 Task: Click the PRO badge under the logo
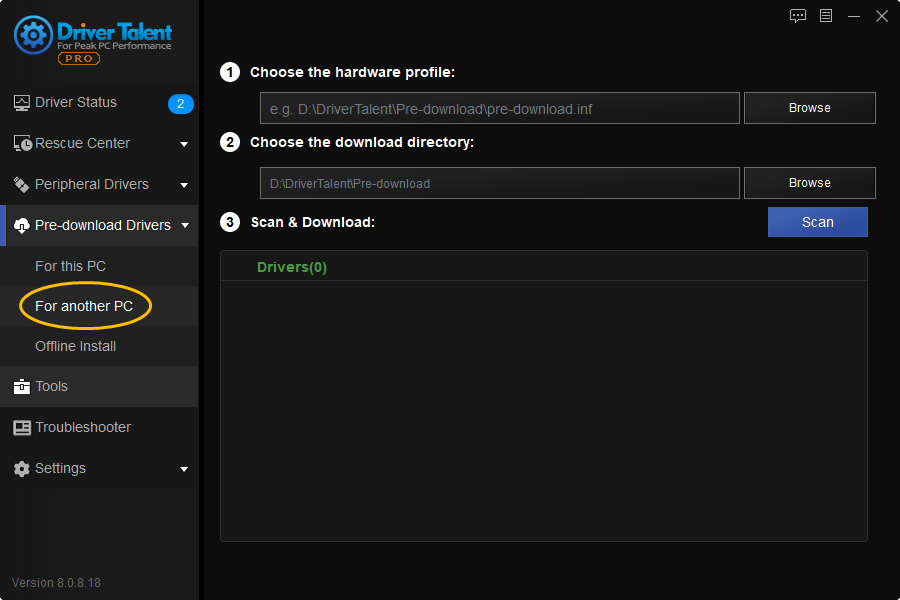tap(79, 59)
